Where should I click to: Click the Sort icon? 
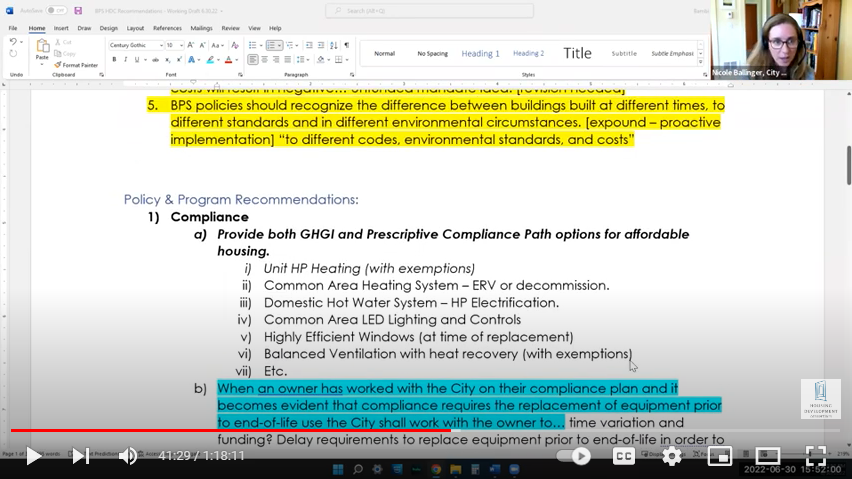coord(334,45)
